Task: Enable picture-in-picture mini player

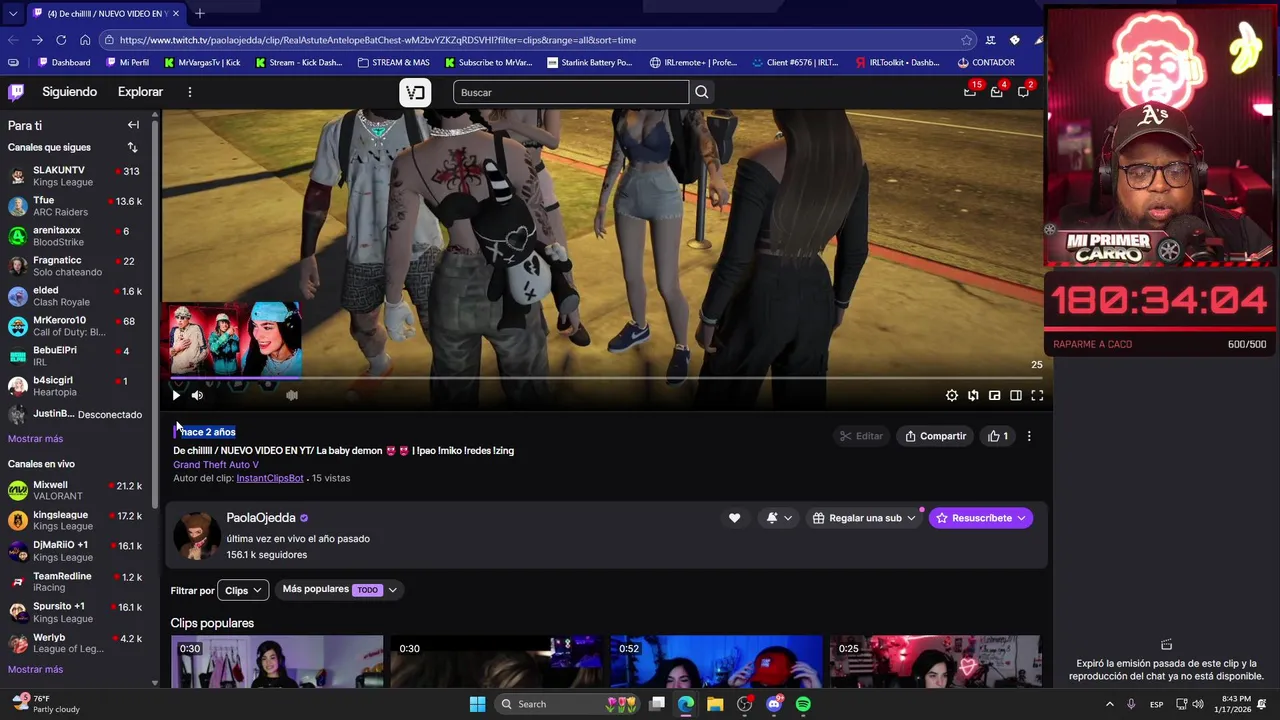Action: (994, 395)
